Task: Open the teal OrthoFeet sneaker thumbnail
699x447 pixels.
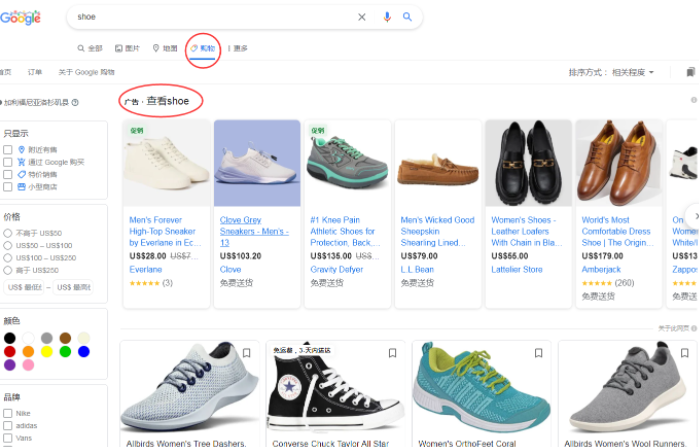Action: tap(482, 389)
